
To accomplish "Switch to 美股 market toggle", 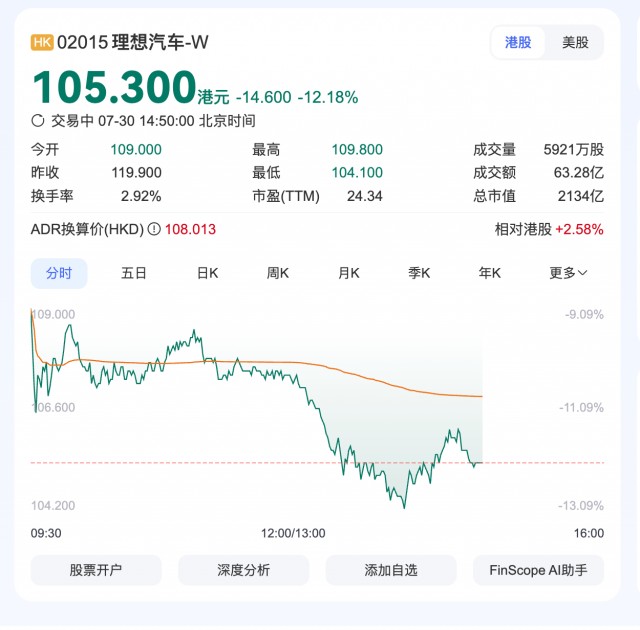I will click(x=575, y=42).
